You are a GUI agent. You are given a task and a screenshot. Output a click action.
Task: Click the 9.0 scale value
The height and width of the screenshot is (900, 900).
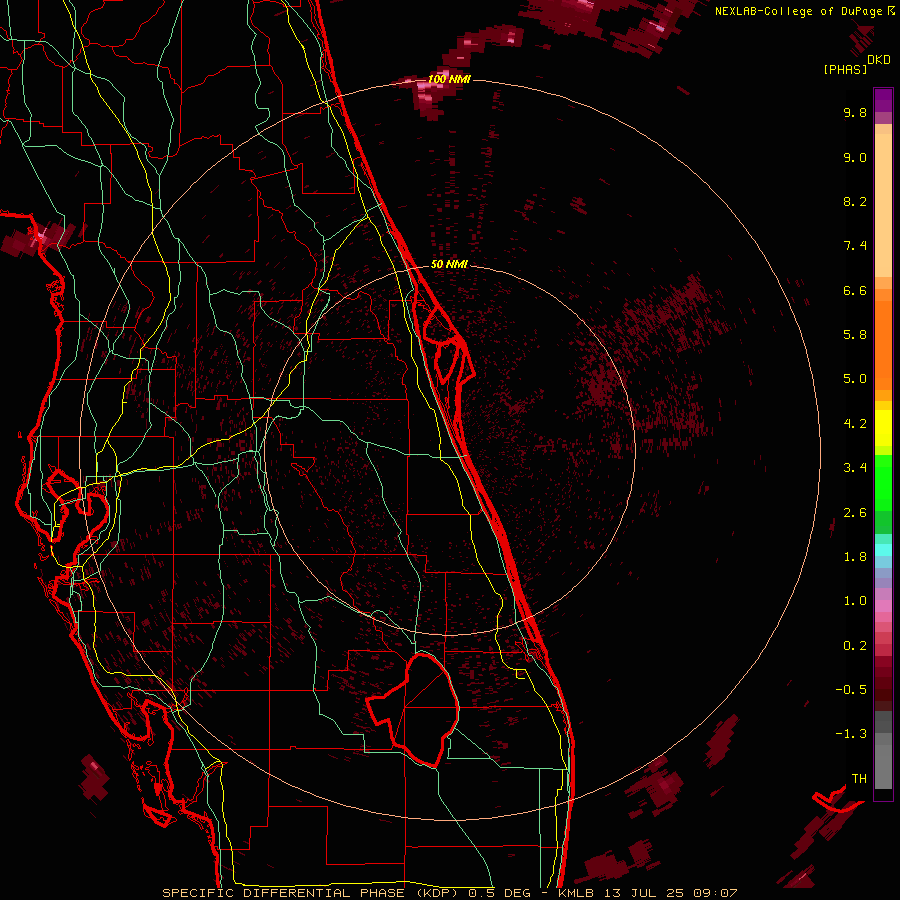point(855,157)
